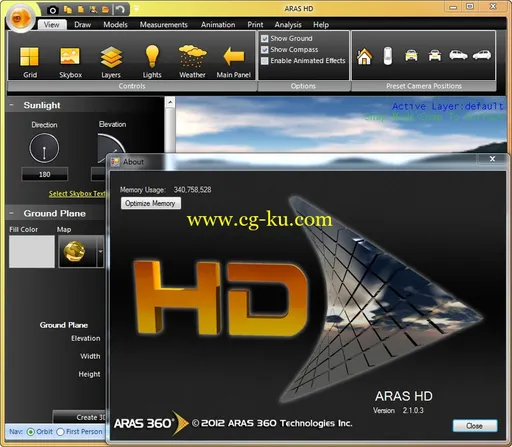Select the Orbit navigation radio button
The width and height of the screenshot is (512, 447).
(x=31, y=432)
